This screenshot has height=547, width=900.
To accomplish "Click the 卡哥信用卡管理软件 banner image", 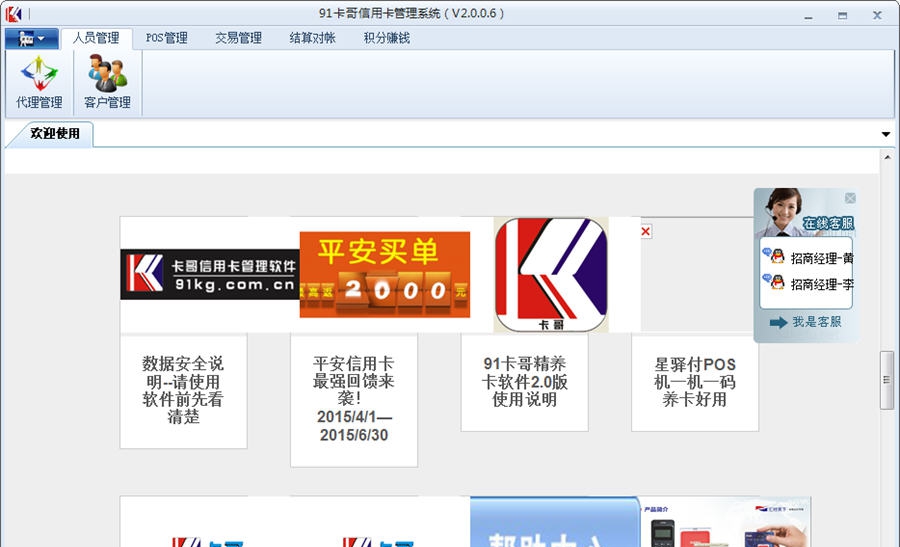I will (210, 274).
